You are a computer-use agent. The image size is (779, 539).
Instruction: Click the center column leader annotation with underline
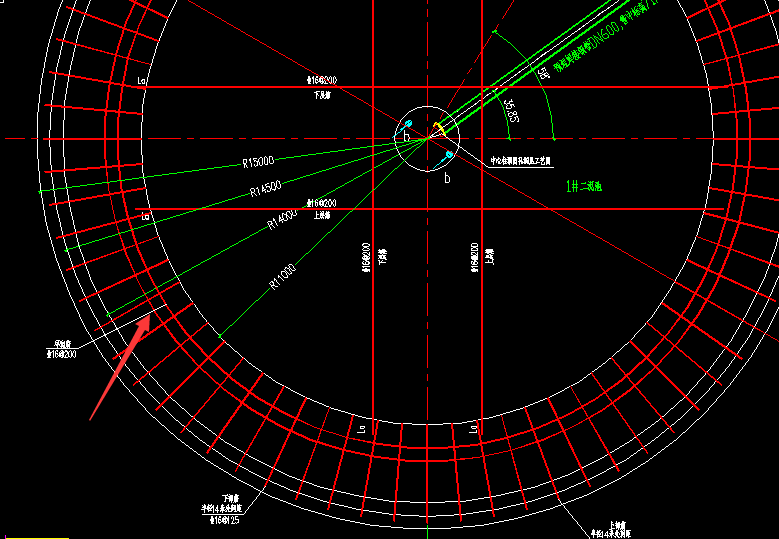pyautogui.click(x=521, y=161)
